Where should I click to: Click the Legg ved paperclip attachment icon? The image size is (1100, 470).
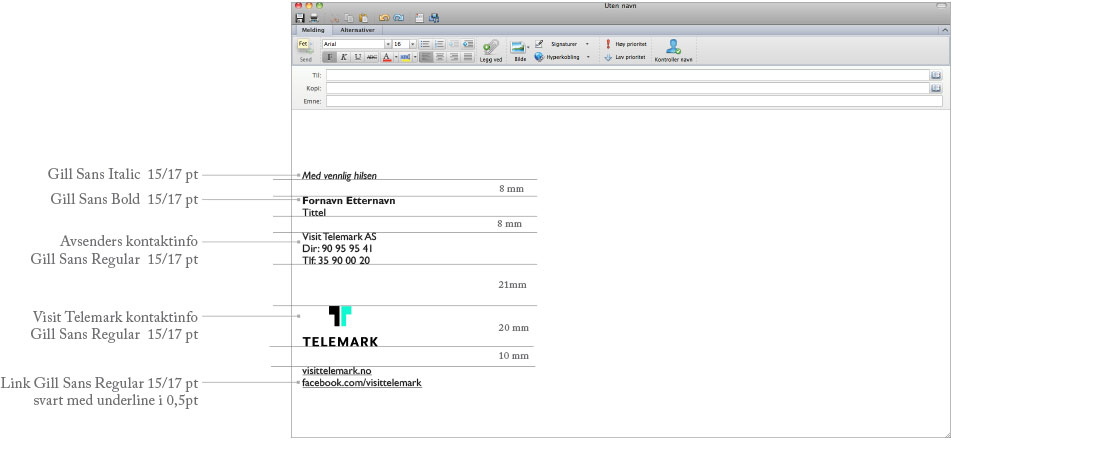click(491, 48)
